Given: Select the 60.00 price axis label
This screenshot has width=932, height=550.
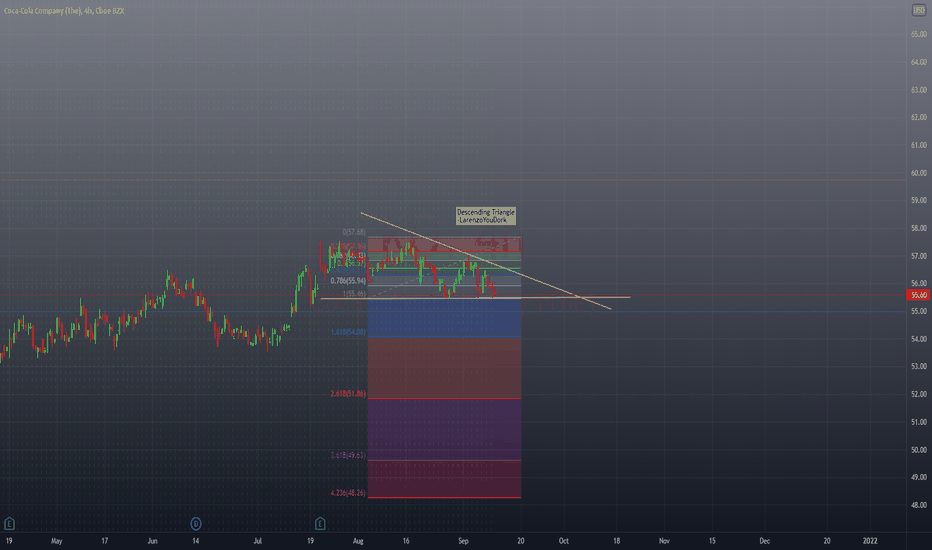Looking at the screenshot, I should (x=918, y=172).
